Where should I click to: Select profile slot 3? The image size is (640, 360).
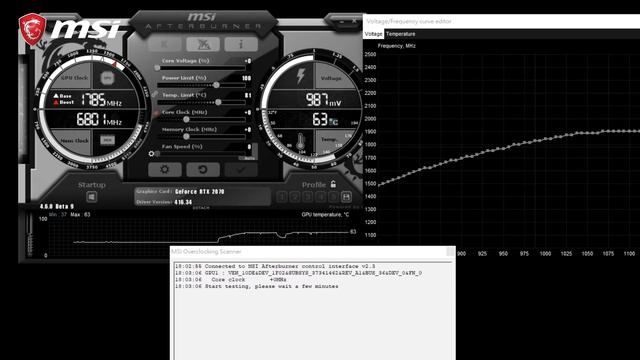click(307, 197)
